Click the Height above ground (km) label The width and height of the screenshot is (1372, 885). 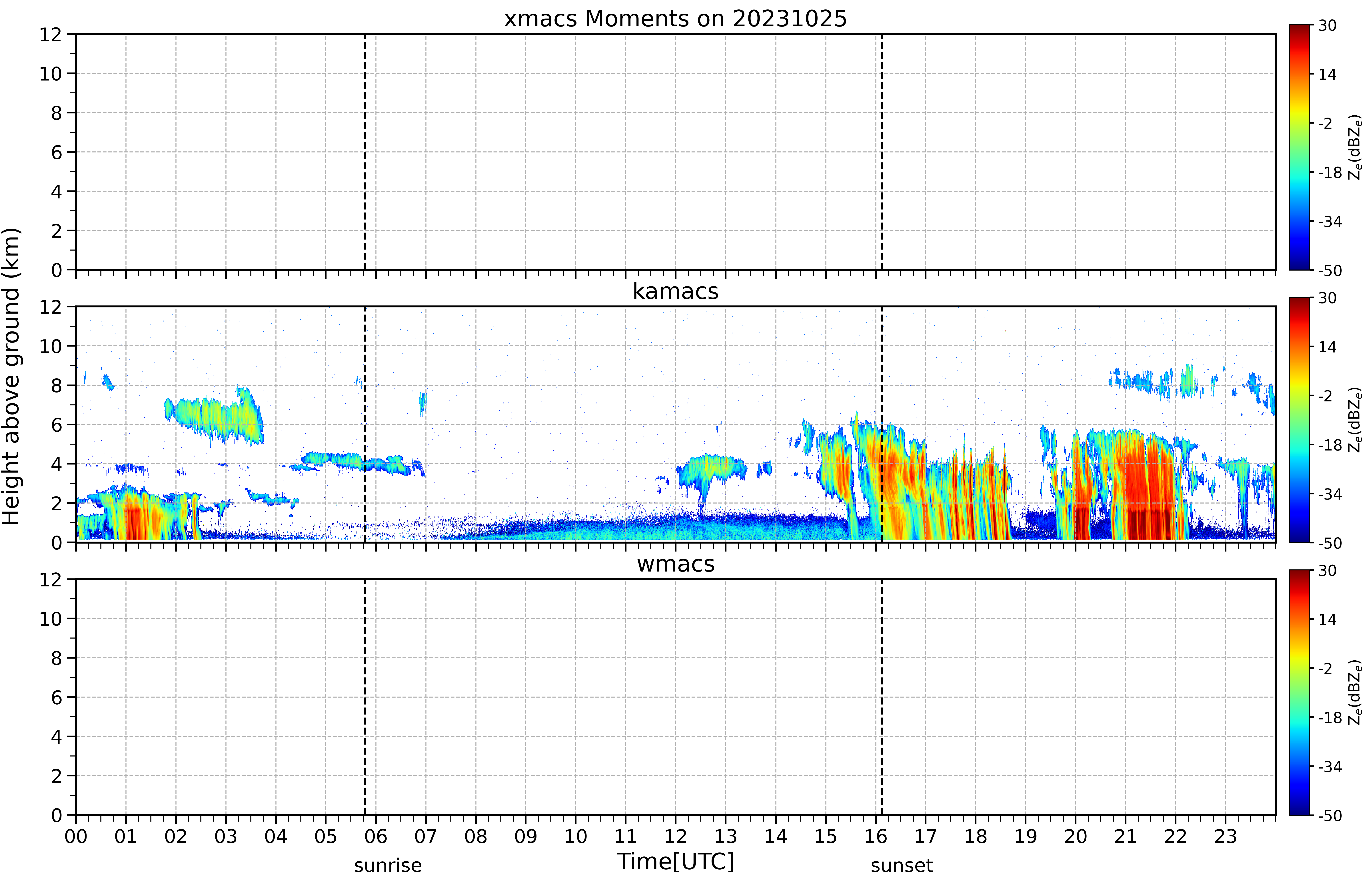pos(11,376)
